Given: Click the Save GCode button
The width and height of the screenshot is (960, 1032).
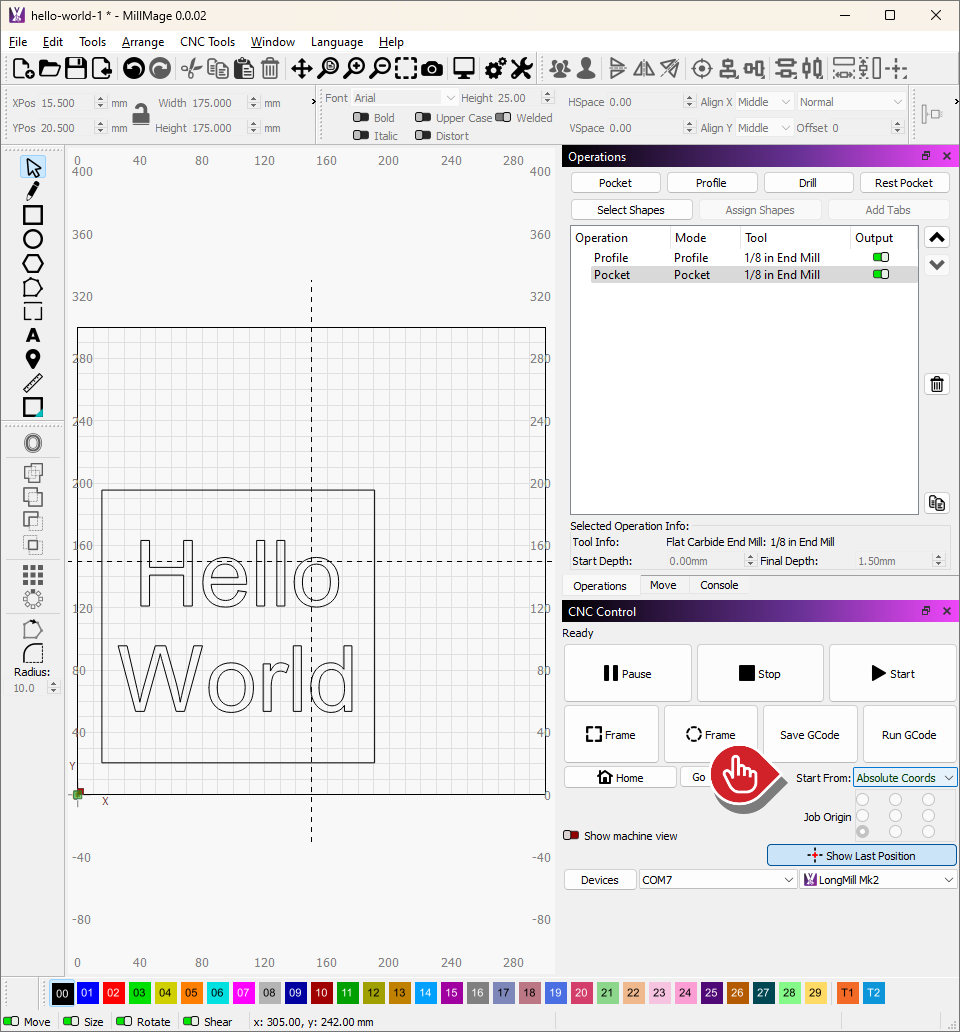Looking at the screenshot, I should click(809, 735).
